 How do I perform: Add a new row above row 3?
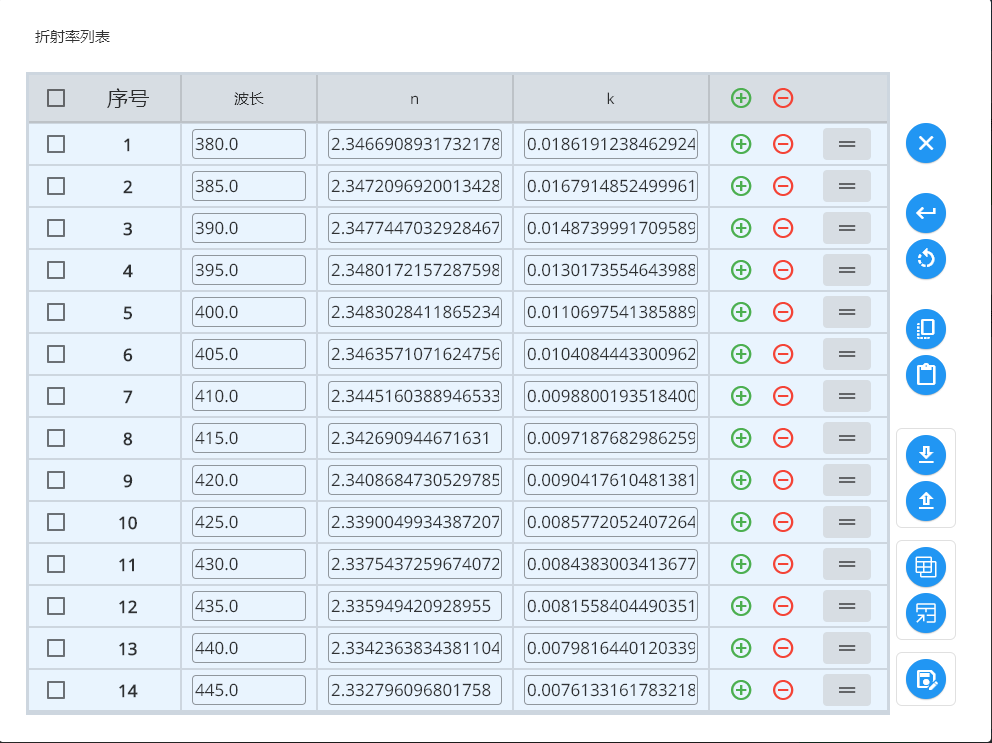tap(739, 227)
